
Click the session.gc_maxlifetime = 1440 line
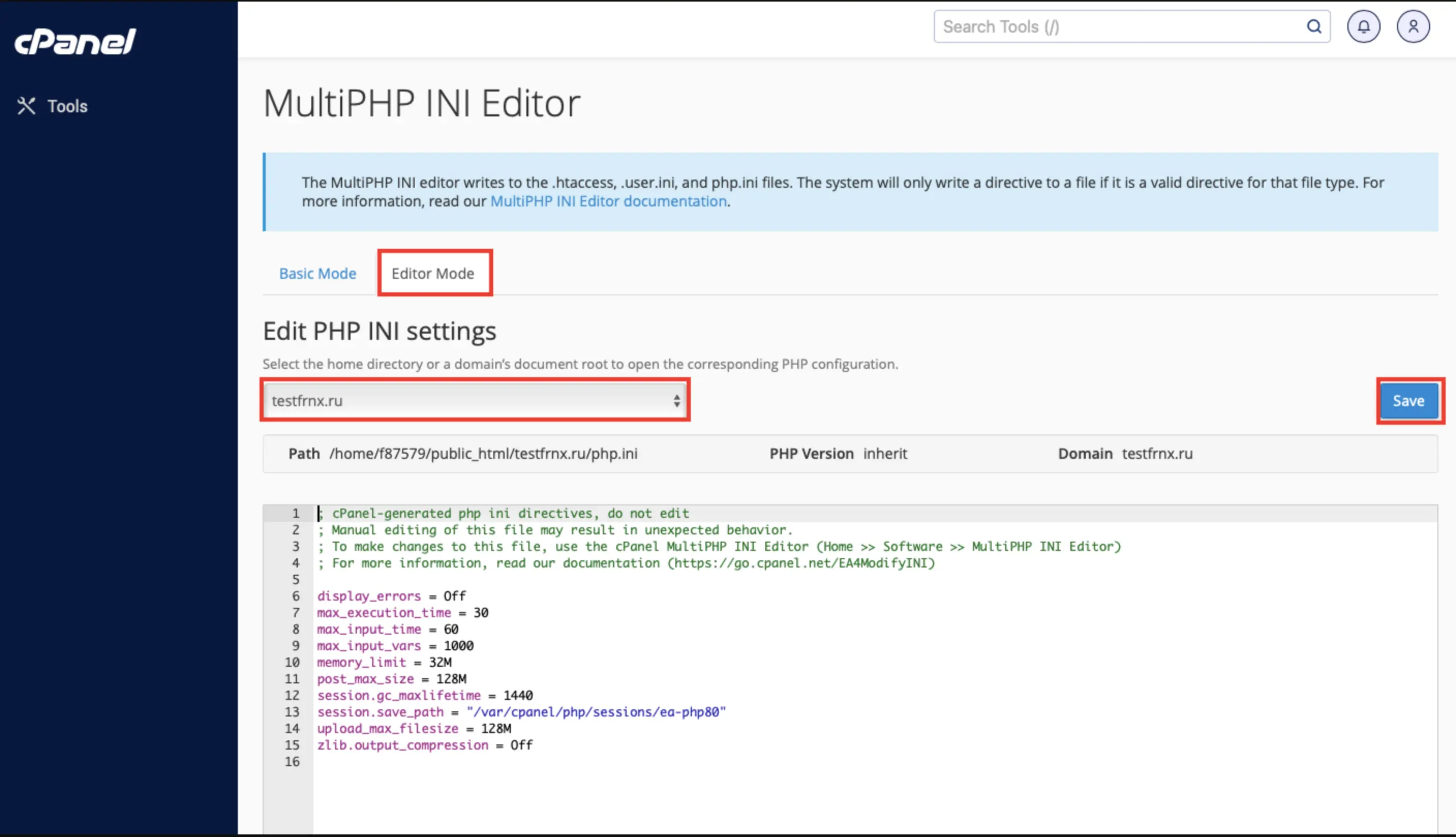click(425, 696)
